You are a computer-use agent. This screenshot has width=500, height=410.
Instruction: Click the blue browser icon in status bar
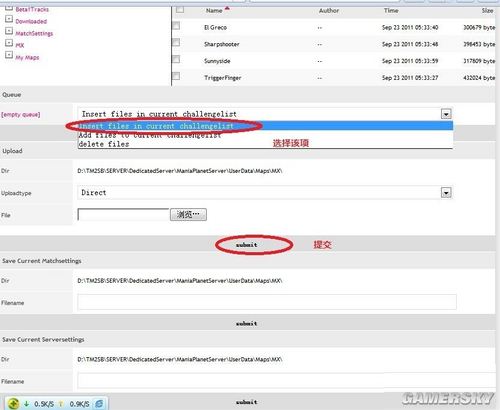tap(99, 404)
